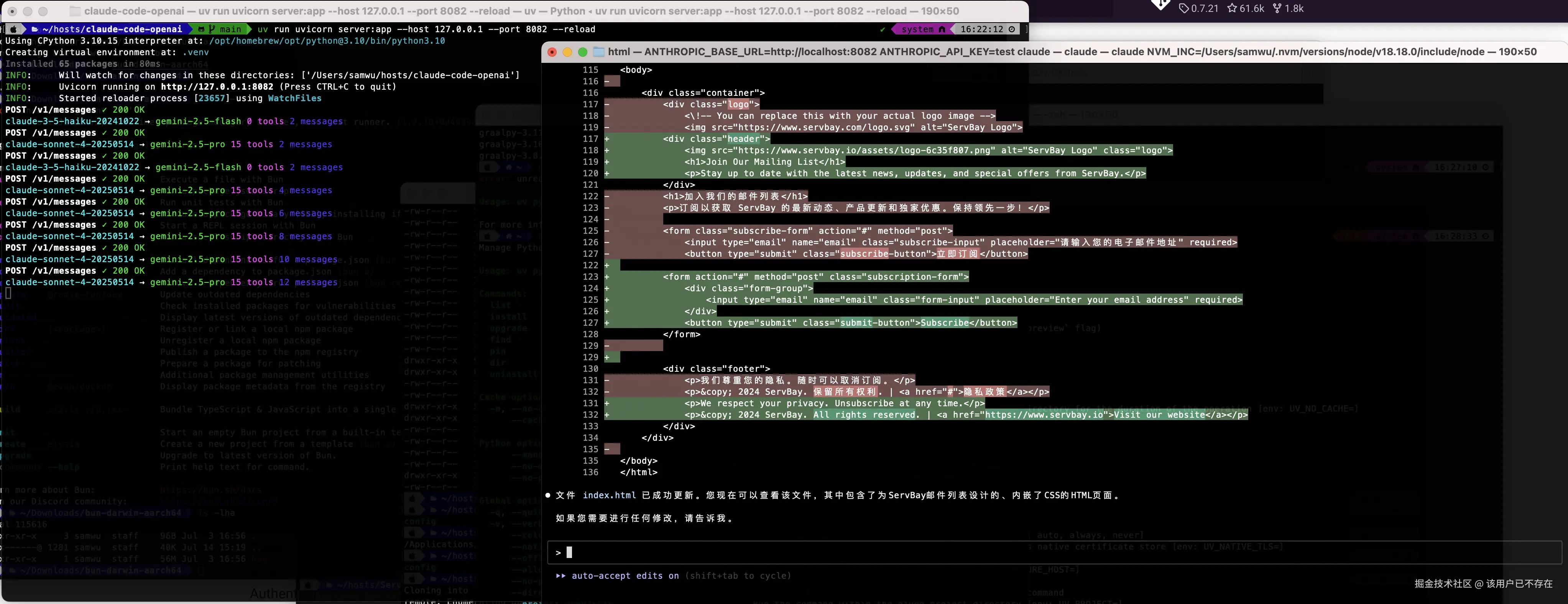This screenshot has height=604, width=1568.
Task: Click the ~/hosts/claude-code-openai path segment
Action: (112, 29)
